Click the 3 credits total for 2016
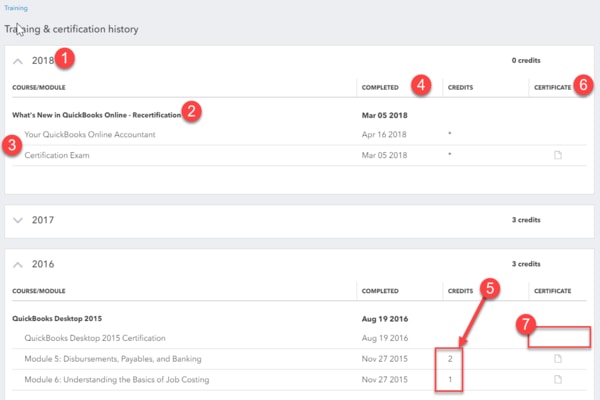Screen dimensions: 600x400 [526, 264]
